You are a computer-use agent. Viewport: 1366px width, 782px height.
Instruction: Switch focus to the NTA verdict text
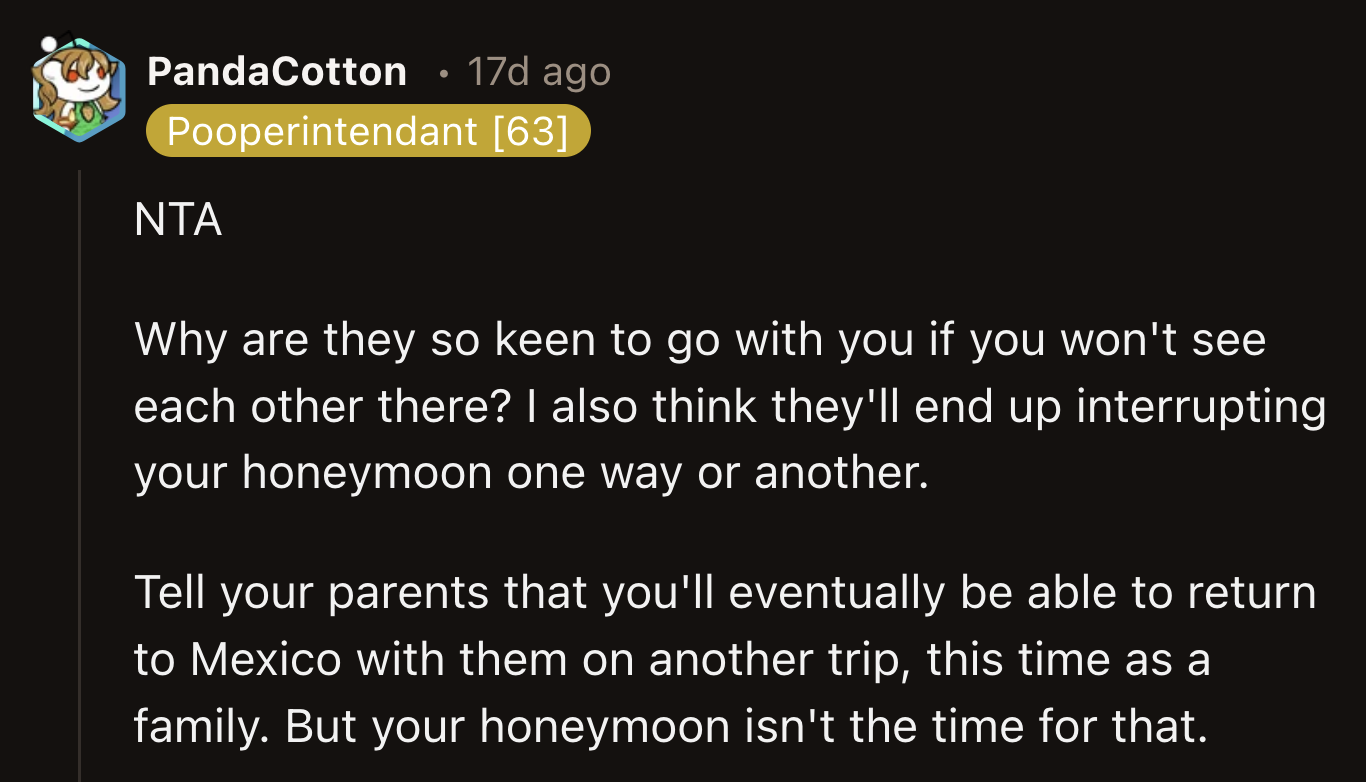178,219
